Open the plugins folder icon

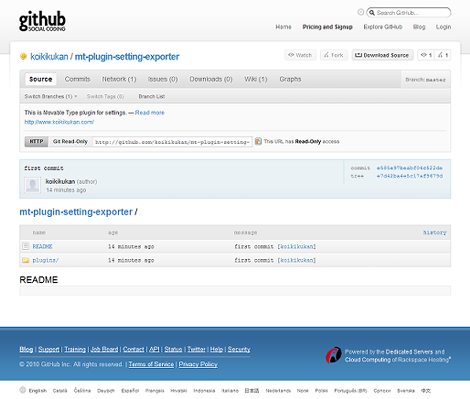pyautogui.click(x=26, y=260)
